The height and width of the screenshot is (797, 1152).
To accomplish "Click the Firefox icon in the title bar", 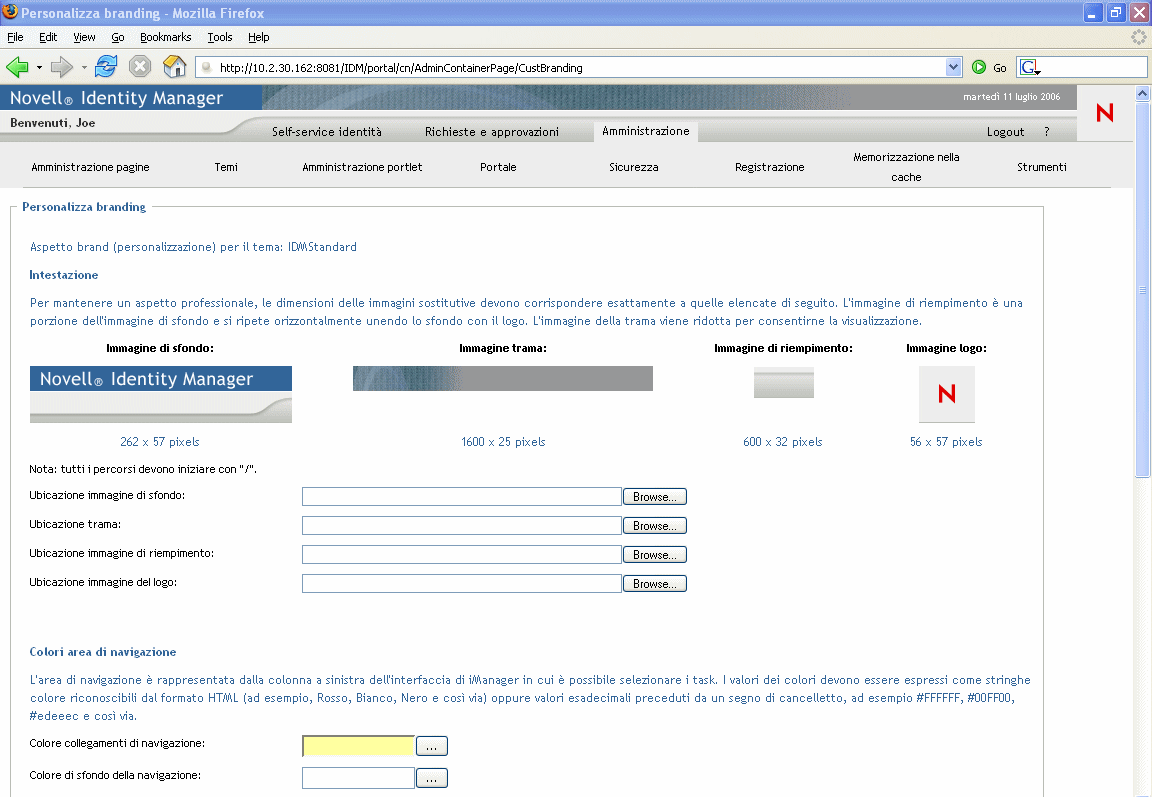I will coord(10,12).
